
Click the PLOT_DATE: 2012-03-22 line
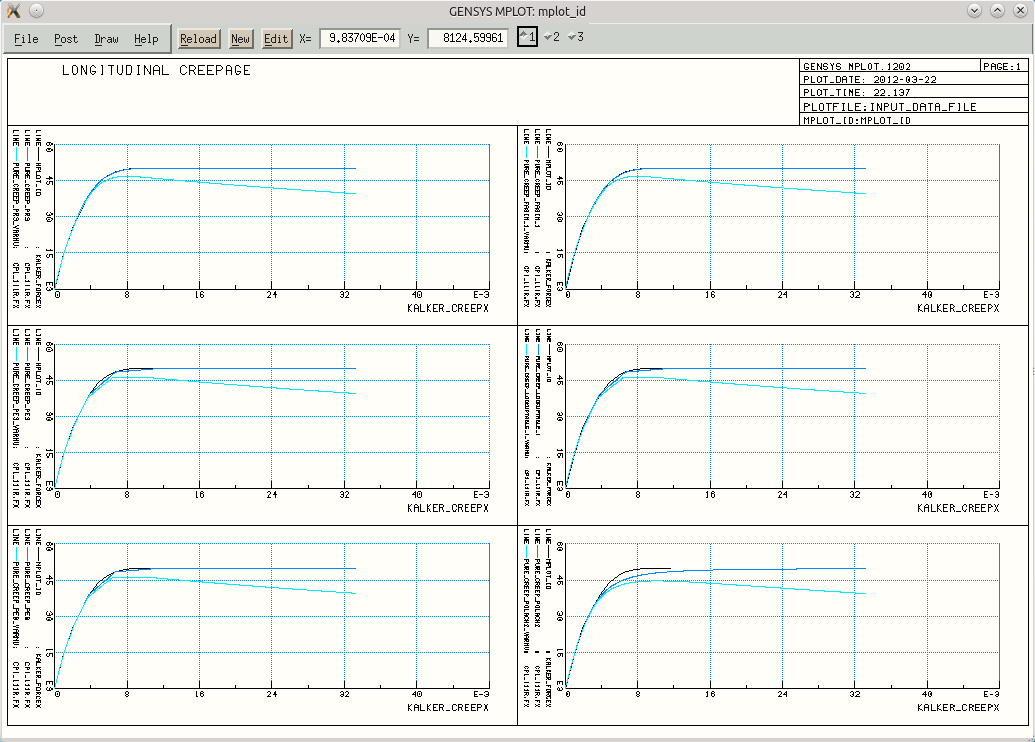870,79
